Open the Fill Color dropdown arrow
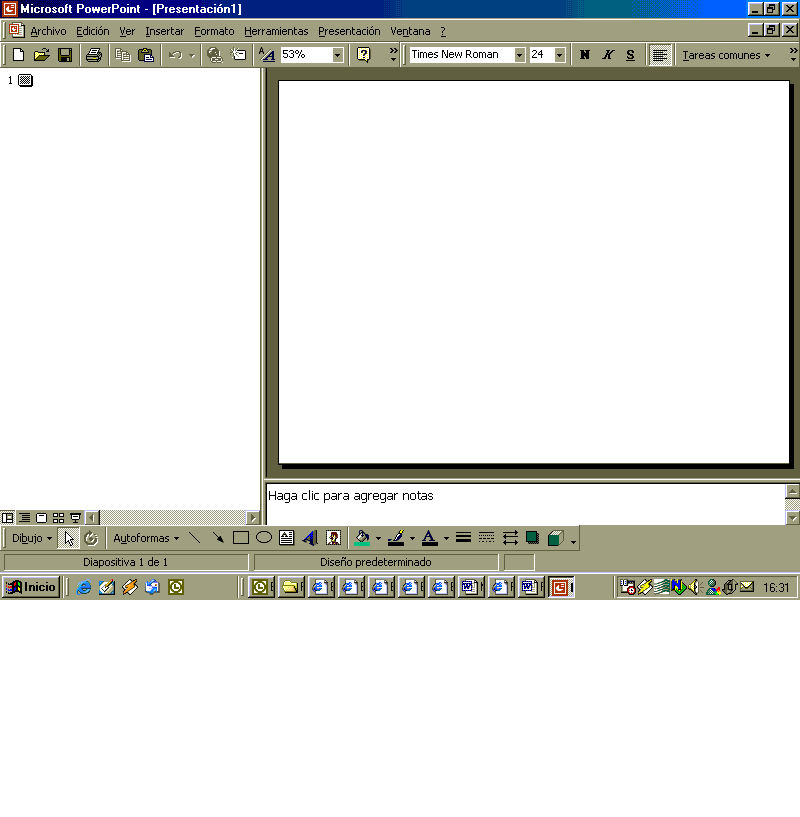The width and height of the screenshot is (800, 817). click(378, 538)
